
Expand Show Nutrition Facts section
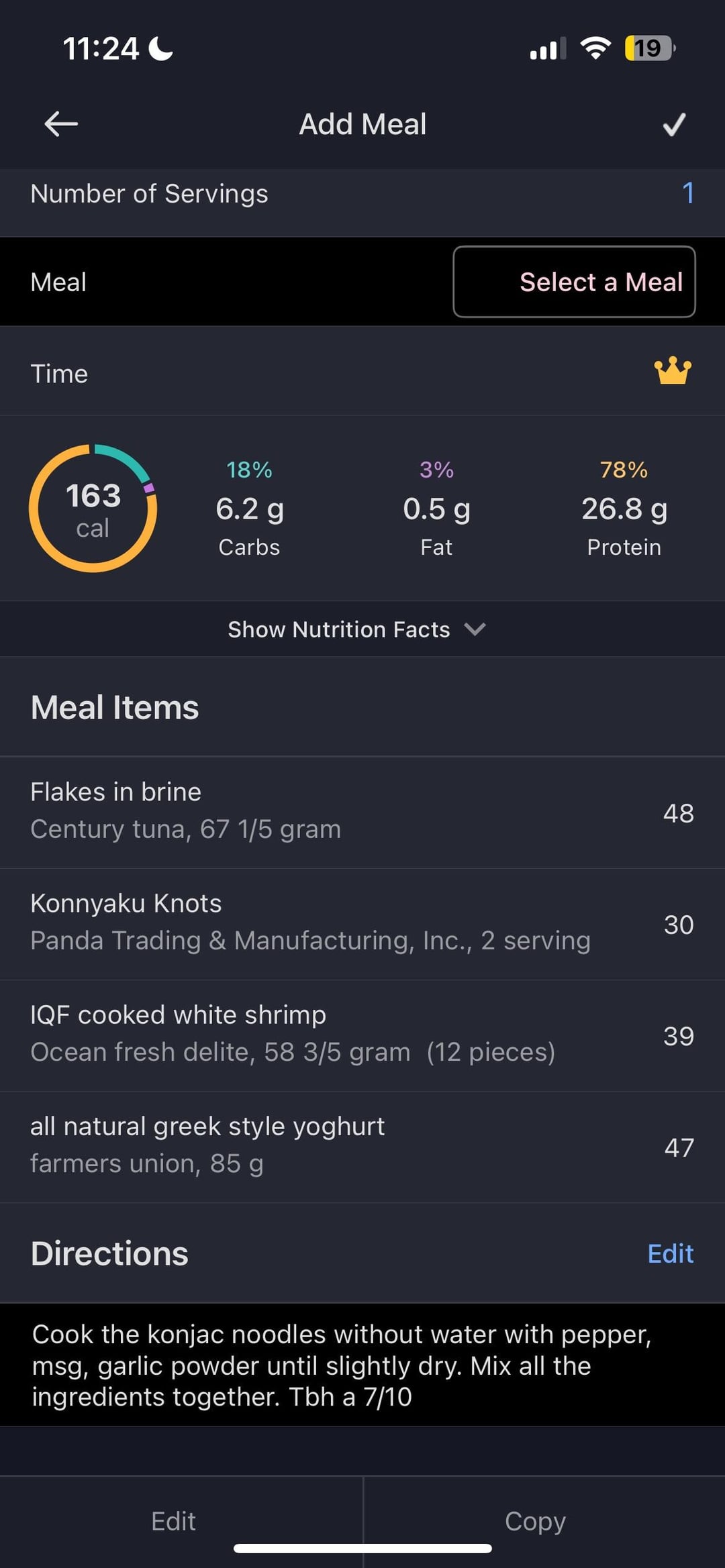[339, 629]
